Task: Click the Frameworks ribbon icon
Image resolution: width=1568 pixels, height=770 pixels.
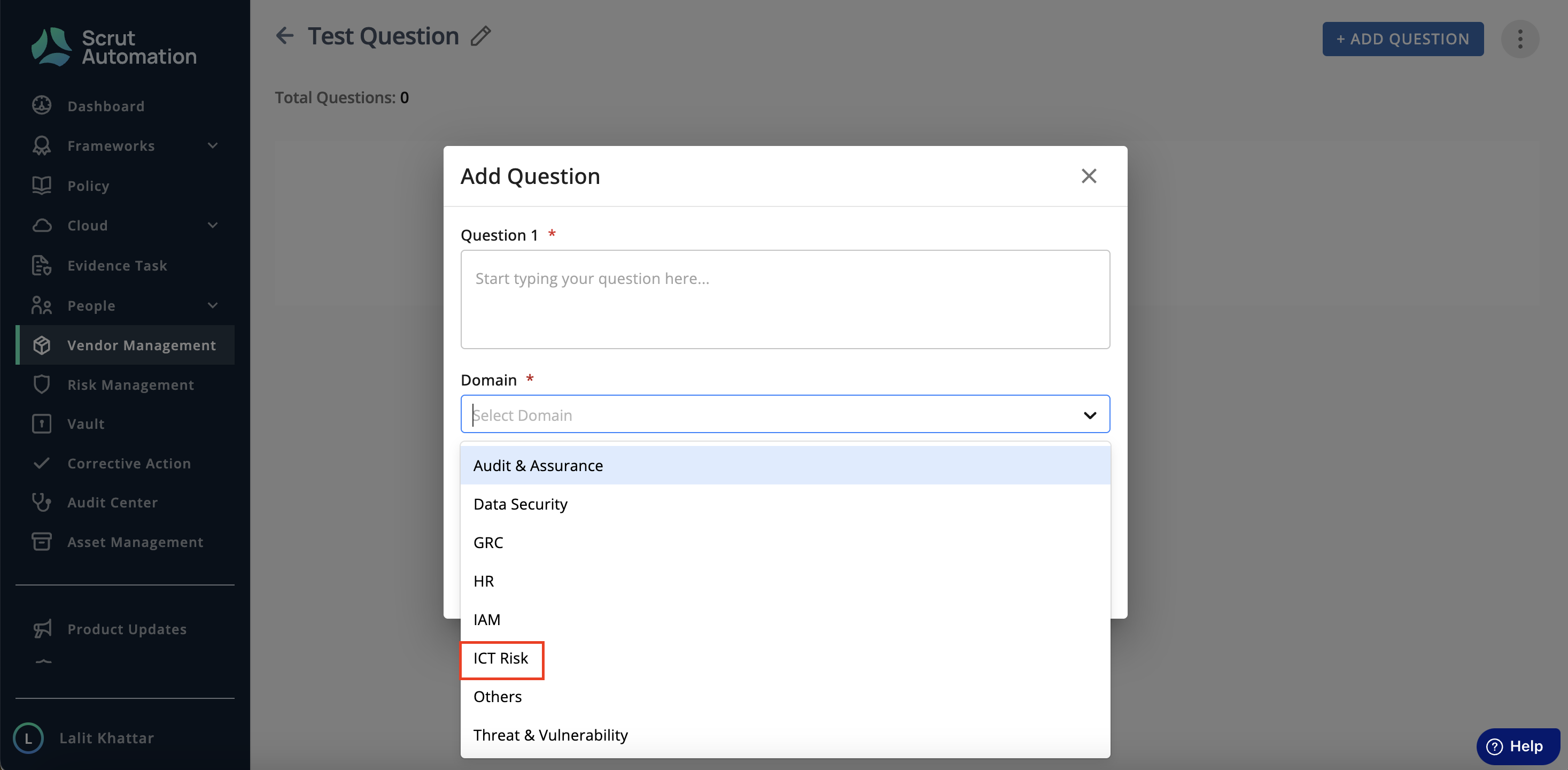Action: tap(41, 145)
